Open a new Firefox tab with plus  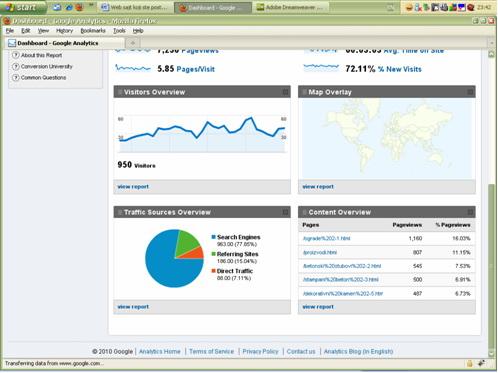pyautogui.click(x=133, y=43)
